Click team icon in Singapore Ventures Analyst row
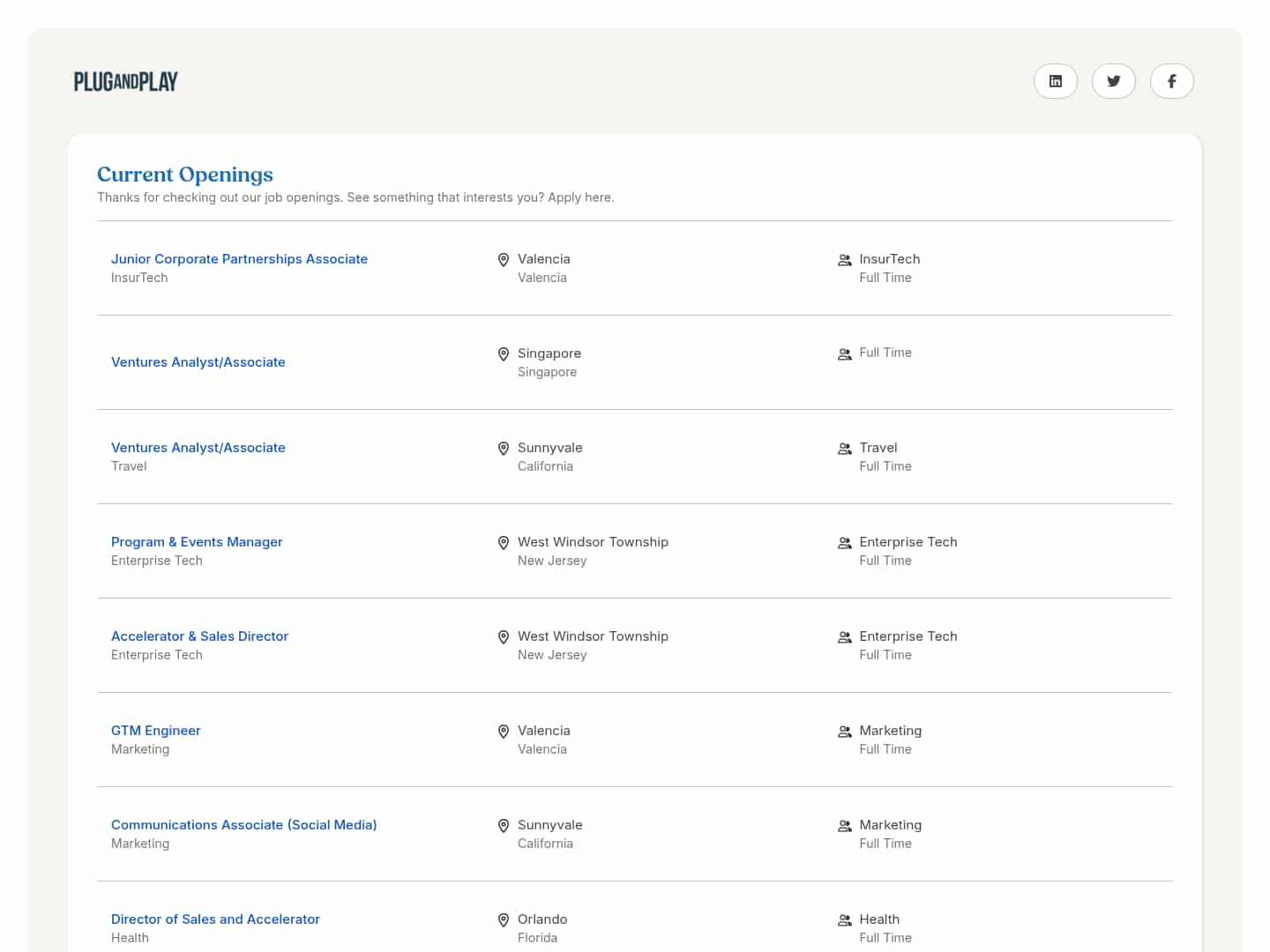This screenshot has width=1270, height=952. coord(845,354)
